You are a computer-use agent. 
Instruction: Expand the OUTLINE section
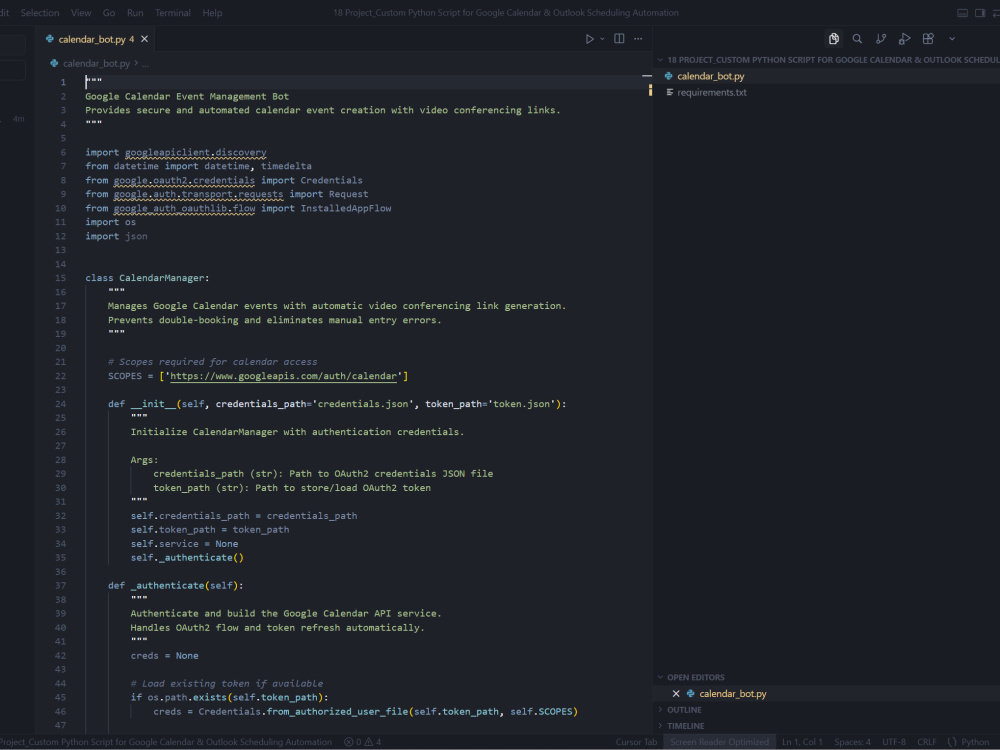tap(827, 710)
